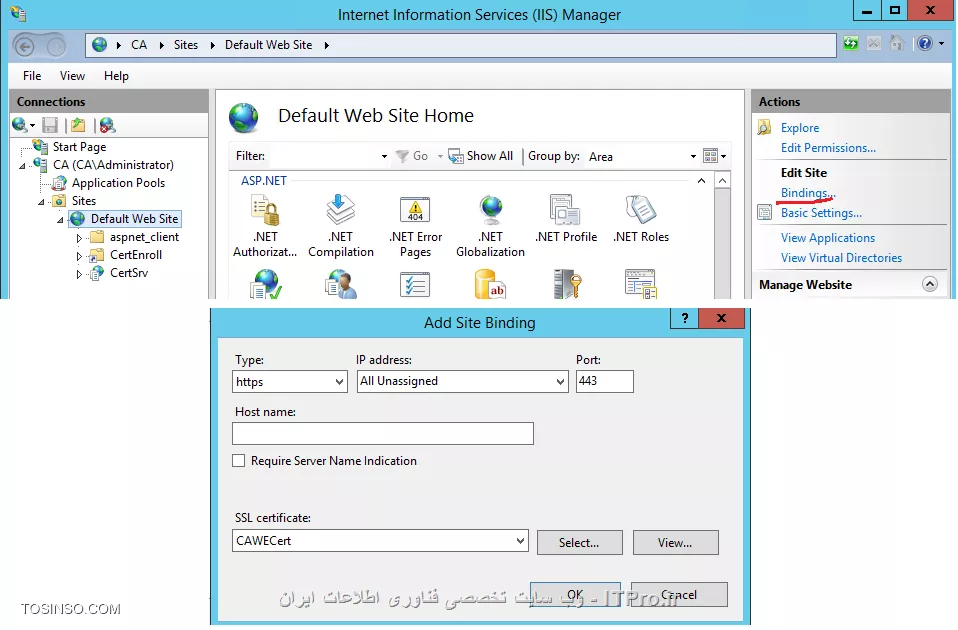
Task: Select Default Web Site tree node
Action: pos(134,219)
